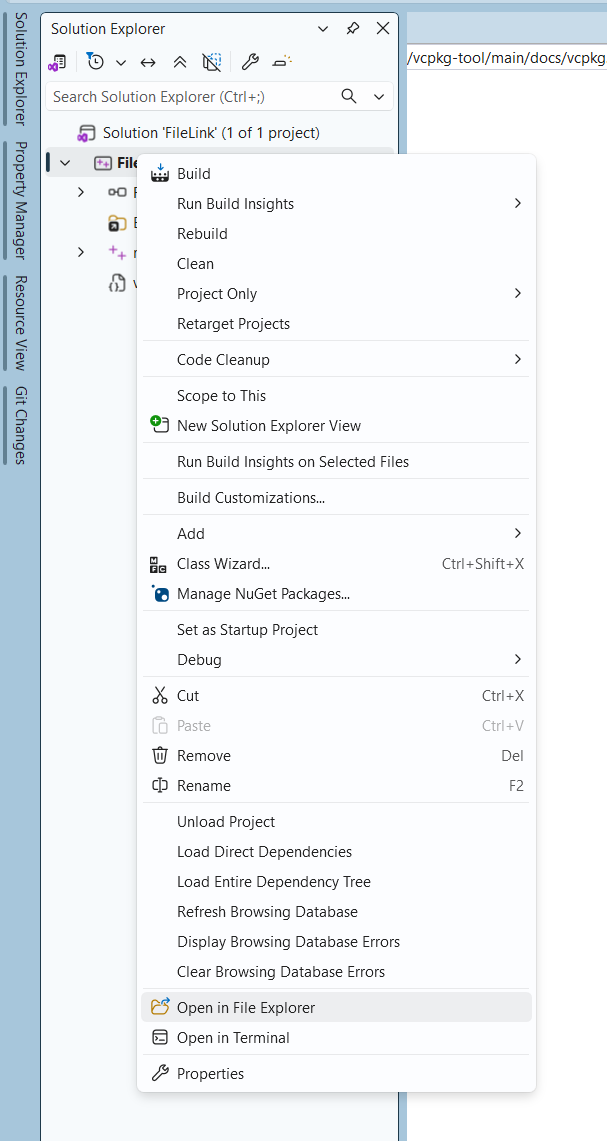The height and width of the screenshot is (1141, 607).
Task: Choose Load Entire Dependency Tree
Action: (336, 881)
